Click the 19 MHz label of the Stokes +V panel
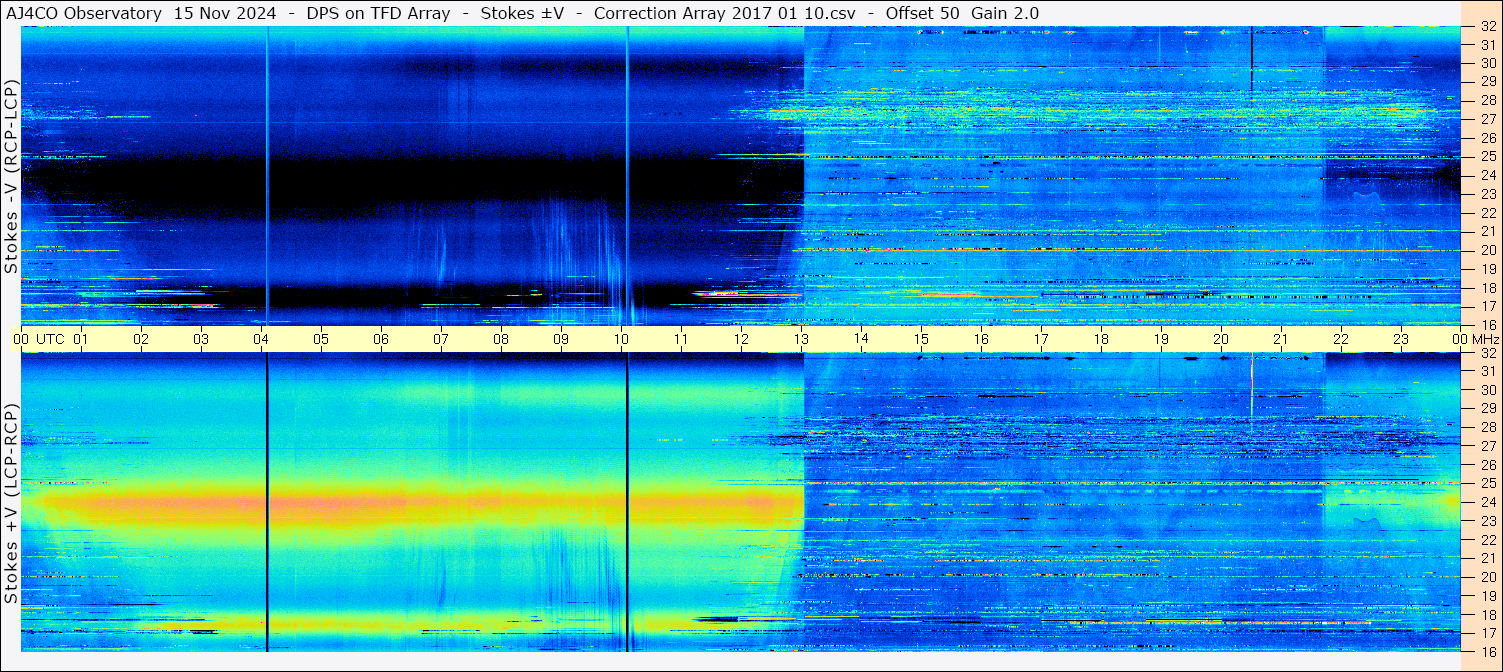 coord(1487,595)
